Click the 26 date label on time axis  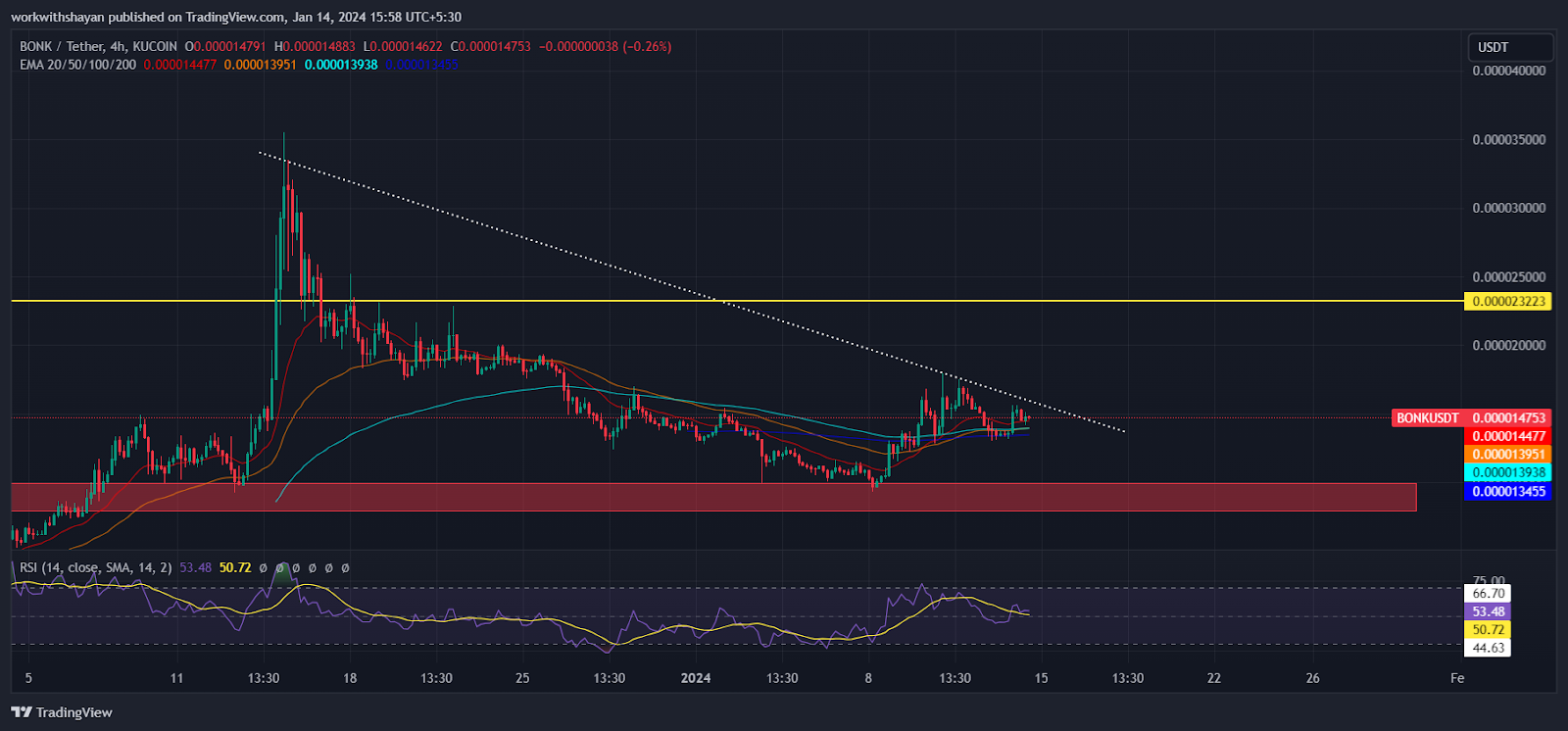point(1313,678)
